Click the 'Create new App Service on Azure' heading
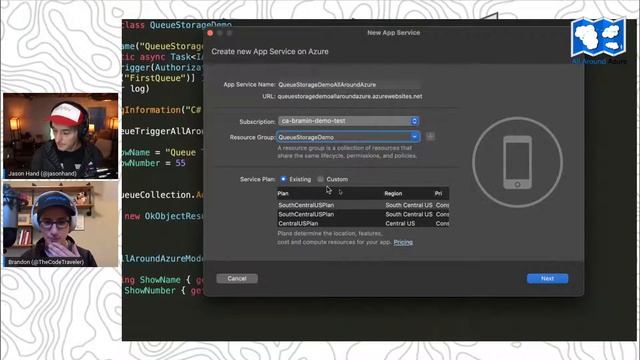Viewport: 640px width, 360px height. (270, 52)
